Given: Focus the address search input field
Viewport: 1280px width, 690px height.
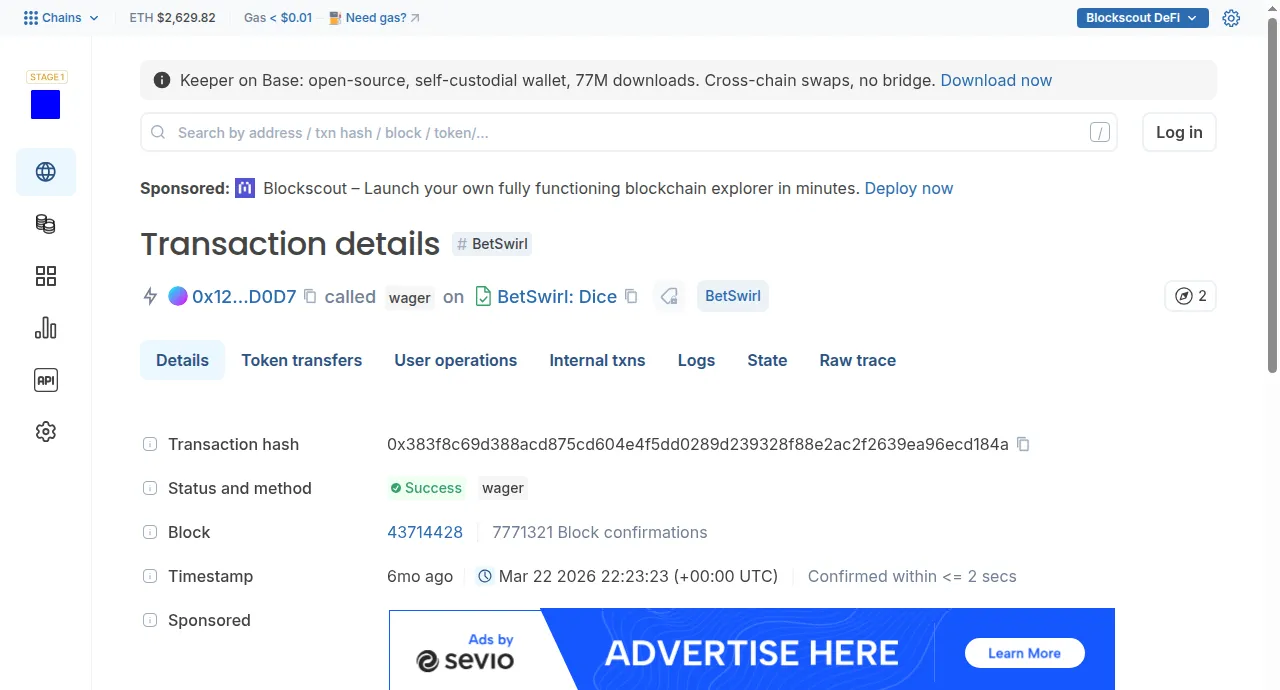Looking at the screenshot, I should pyautogui.click(x=628, y=132).
